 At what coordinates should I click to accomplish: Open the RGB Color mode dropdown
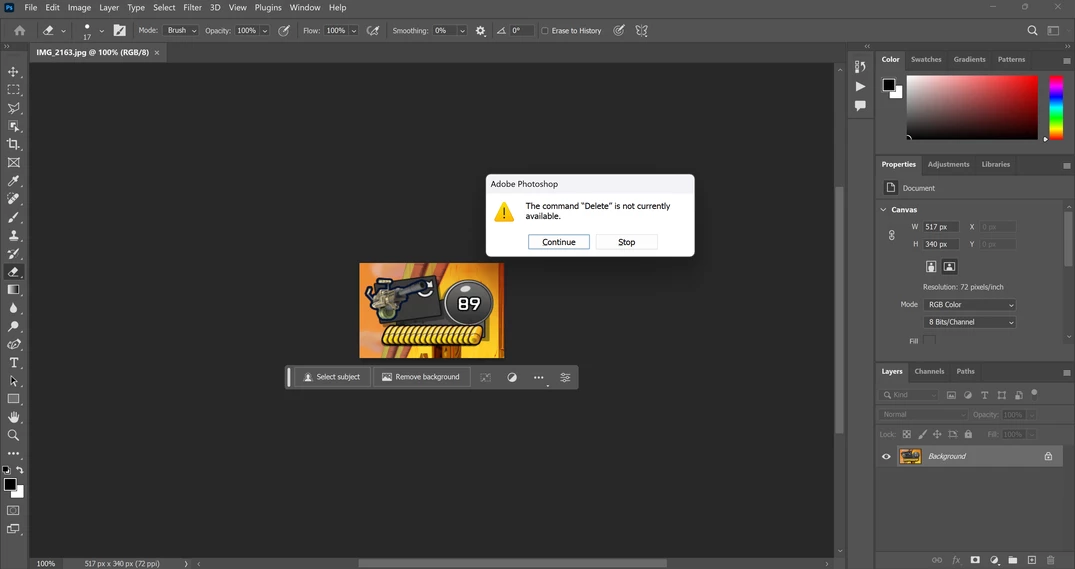(969, 305)
